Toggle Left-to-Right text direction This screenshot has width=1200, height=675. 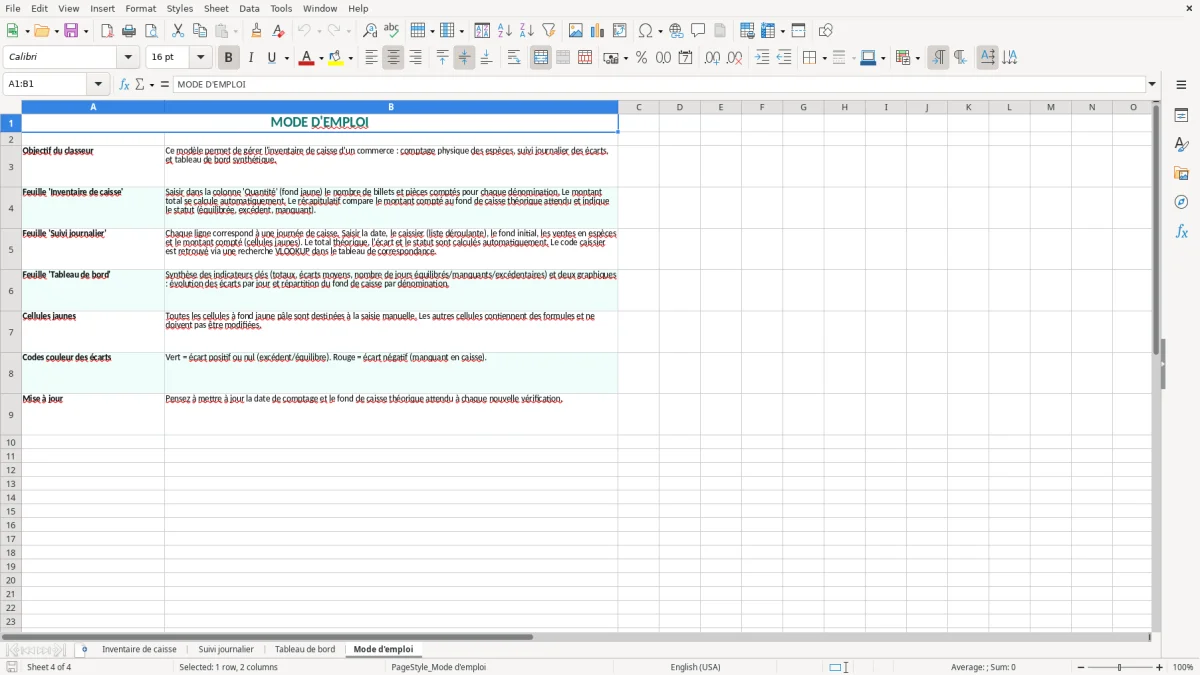pos(938,58)
